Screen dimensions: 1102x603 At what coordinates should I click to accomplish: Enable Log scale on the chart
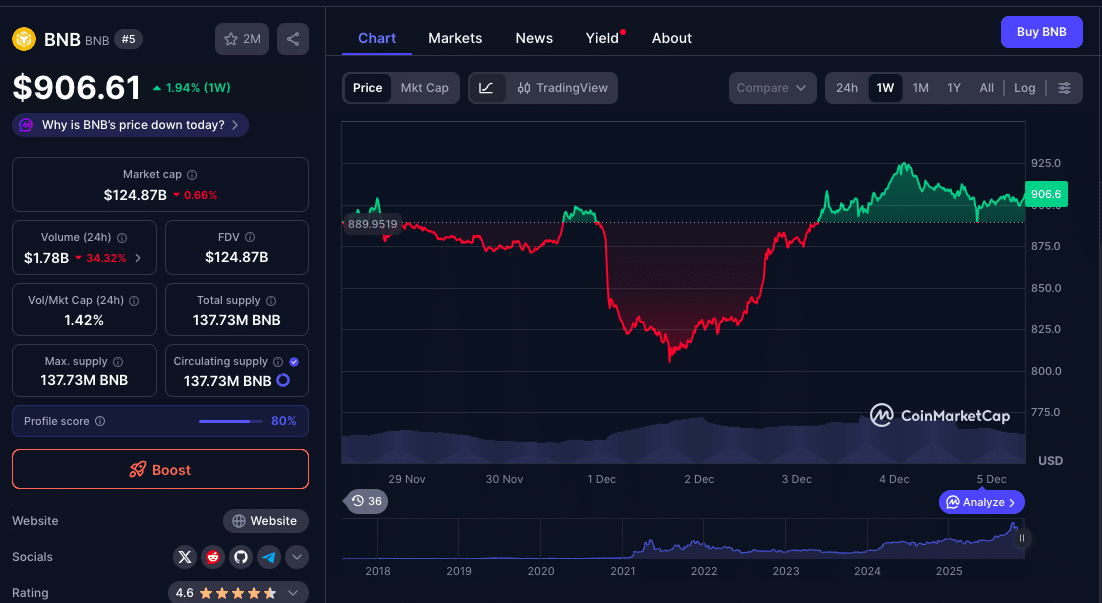[x=1024, y=88]
